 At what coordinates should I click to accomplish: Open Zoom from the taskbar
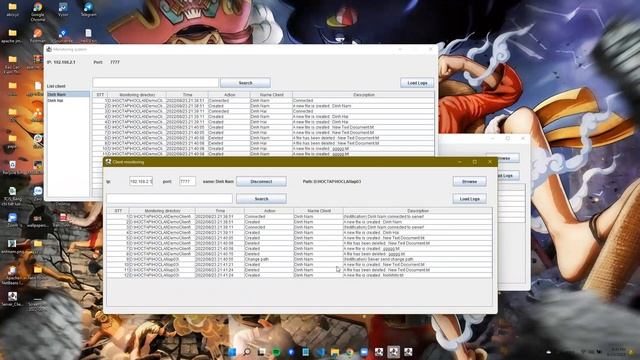364,352
